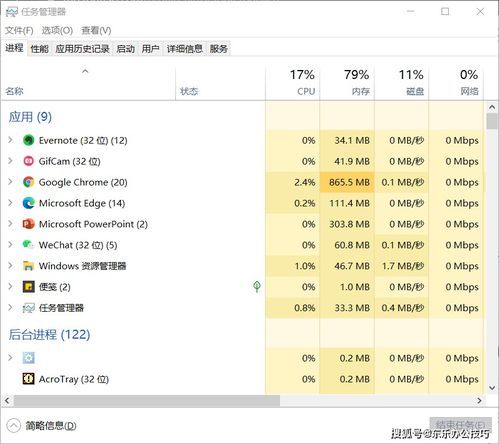This screenshot has height=444, width=499.
Task: Expand the Microsoft PowerPoint process group
Action: (x=10, y=224)
